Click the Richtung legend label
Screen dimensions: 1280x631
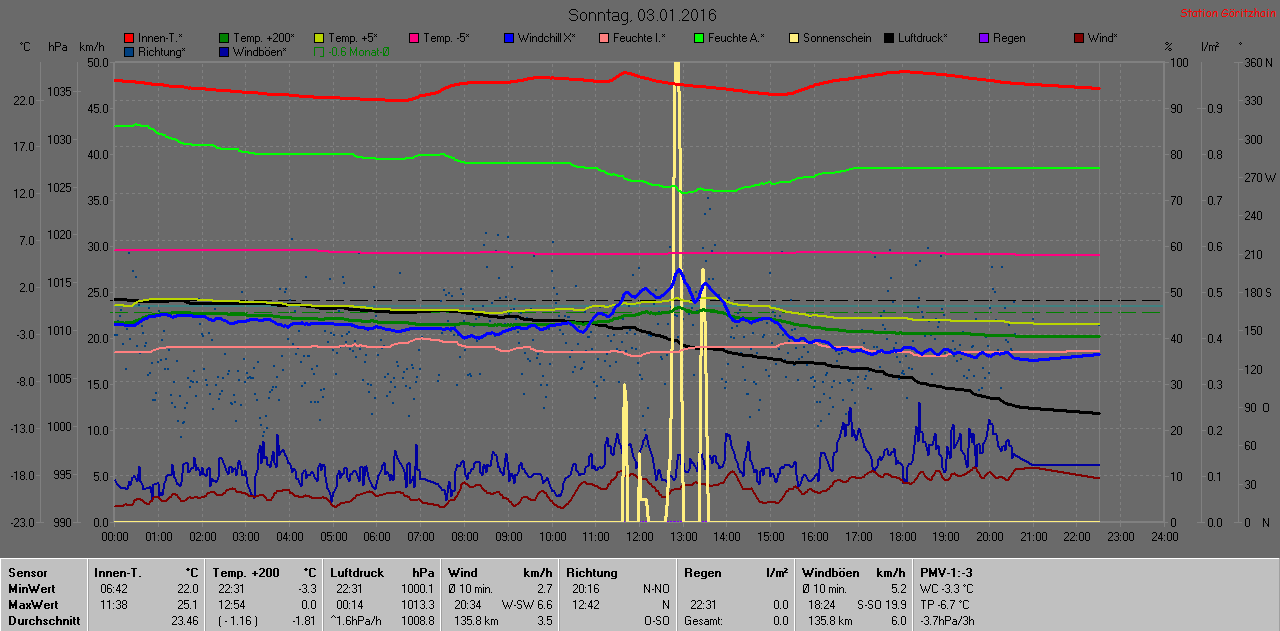coord(162,51)
